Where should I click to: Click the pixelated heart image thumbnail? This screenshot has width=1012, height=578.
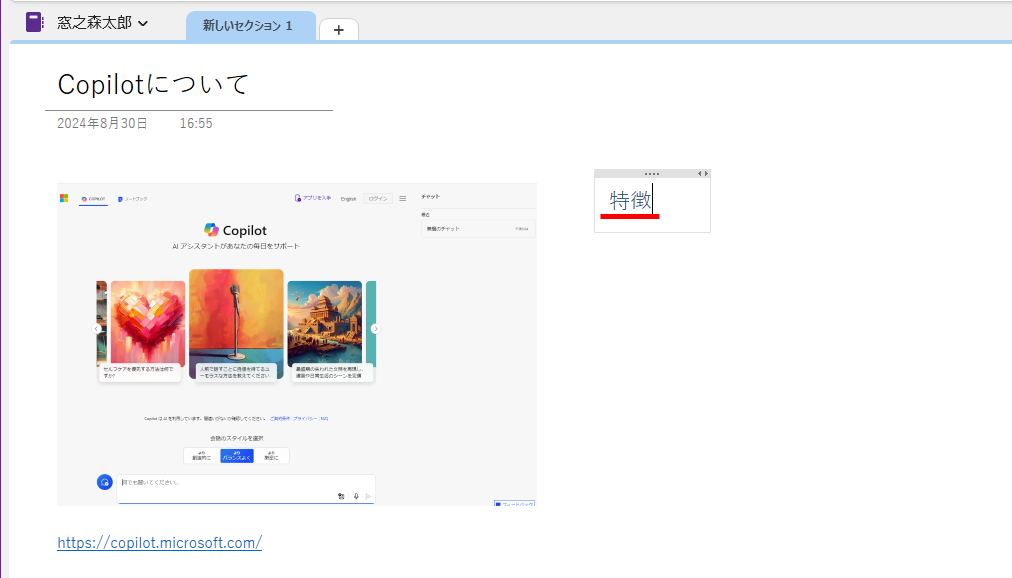click(147, 320)
